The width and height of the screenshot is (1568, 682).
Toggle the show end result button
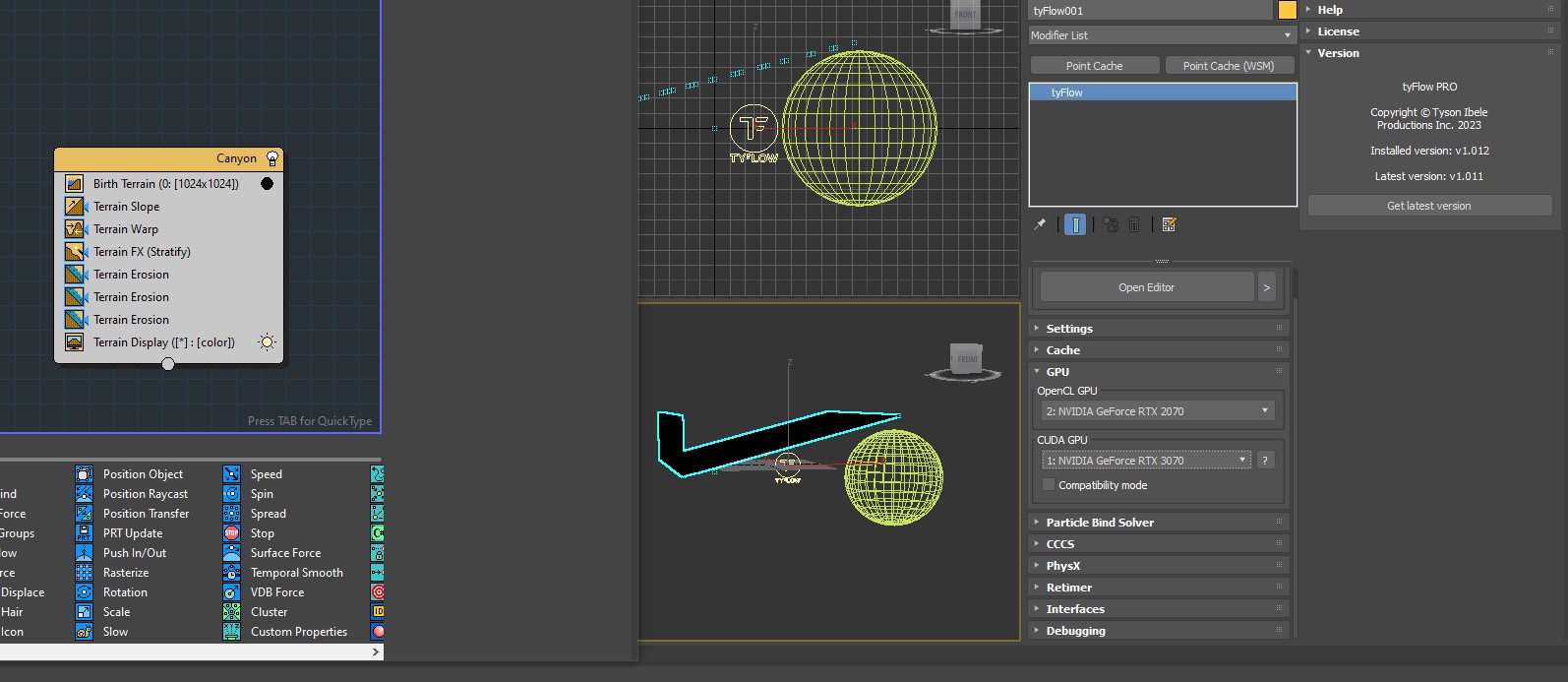point(1075,225)
